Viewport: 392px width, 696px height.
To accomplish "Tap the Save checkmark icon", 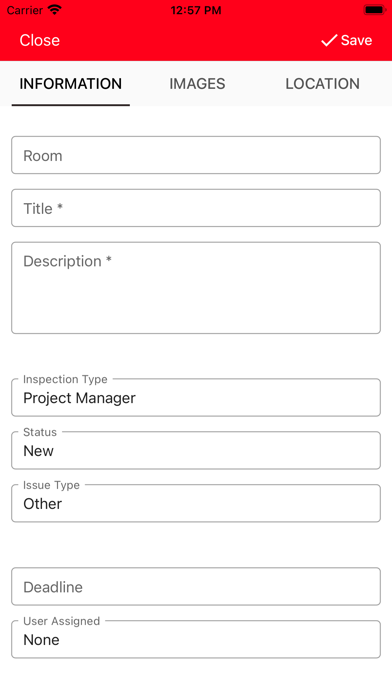I will point(329,40).
